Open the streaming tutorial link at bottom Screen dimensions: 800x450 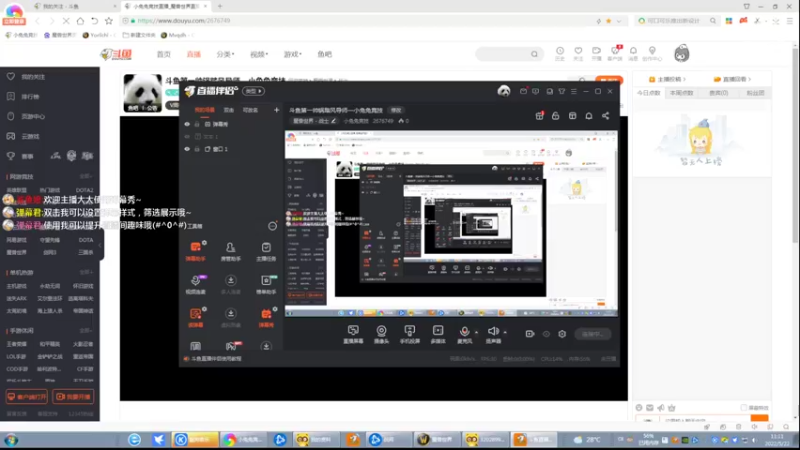216,359
